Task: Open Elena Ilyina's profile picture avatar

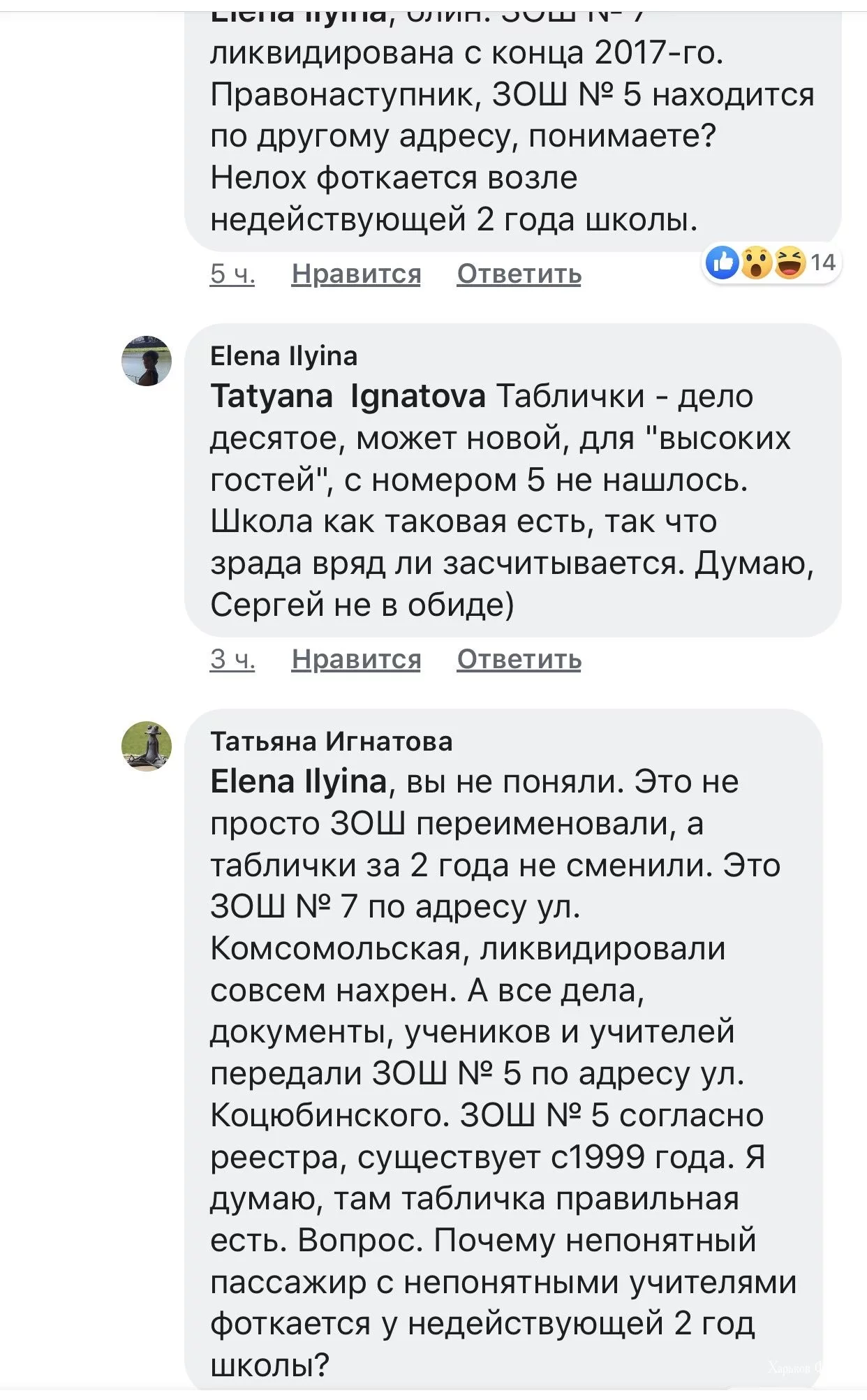Action: [147, 361]
